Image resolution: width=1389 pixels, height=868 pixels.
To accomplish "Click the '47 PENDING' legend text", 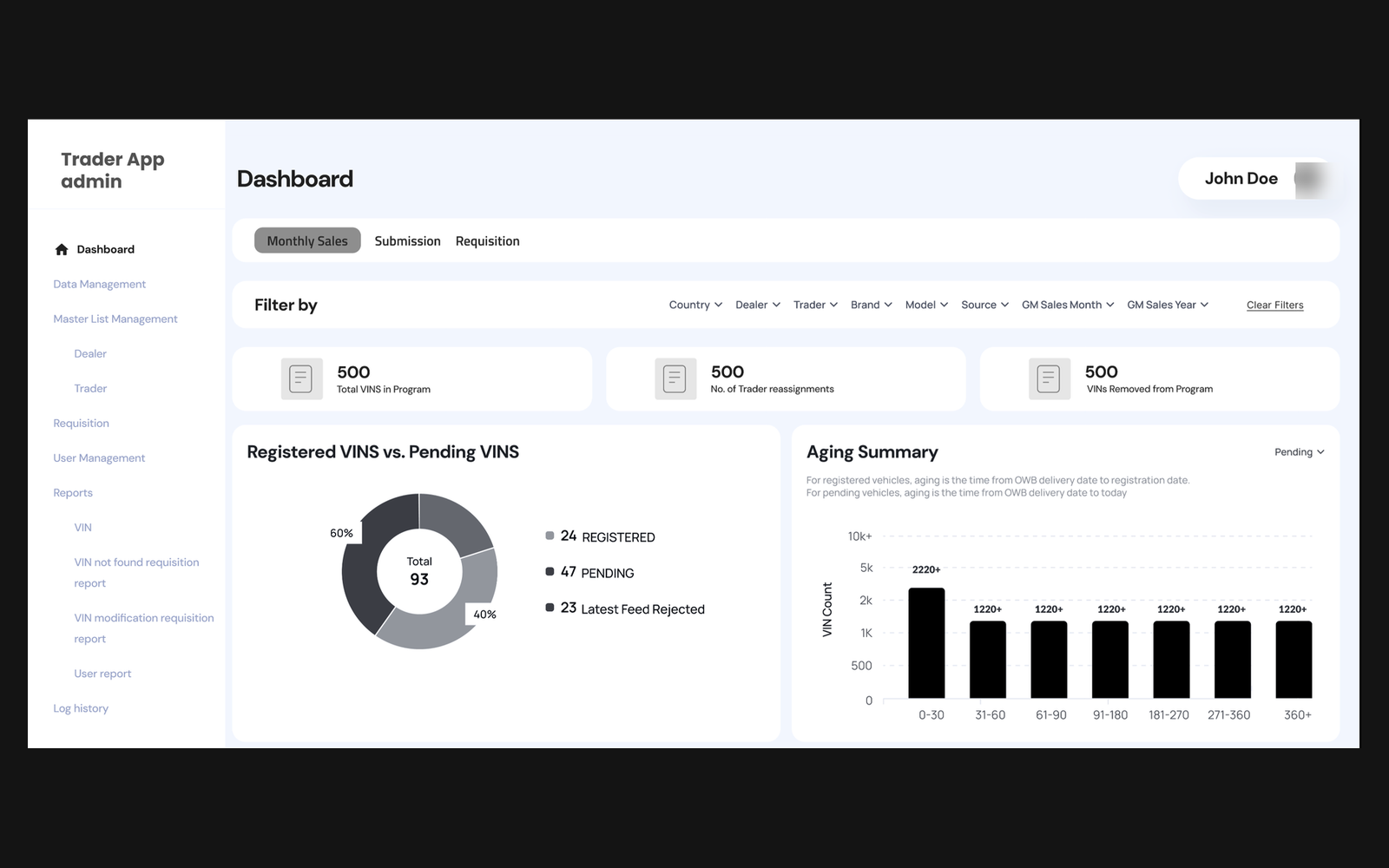I will pyautogui.click(x=597, y=572).
